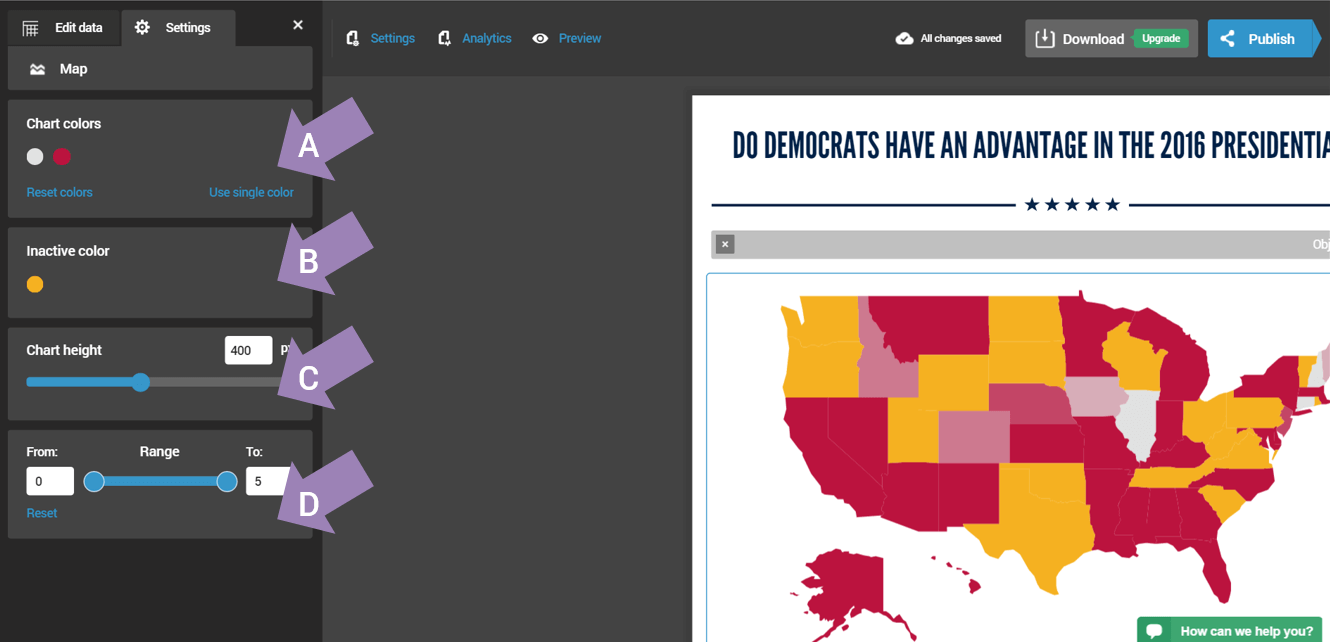This screenshot has height=643, width=1330.
Task: Open the Settings tab in left panel
Action: pos(178,27)
